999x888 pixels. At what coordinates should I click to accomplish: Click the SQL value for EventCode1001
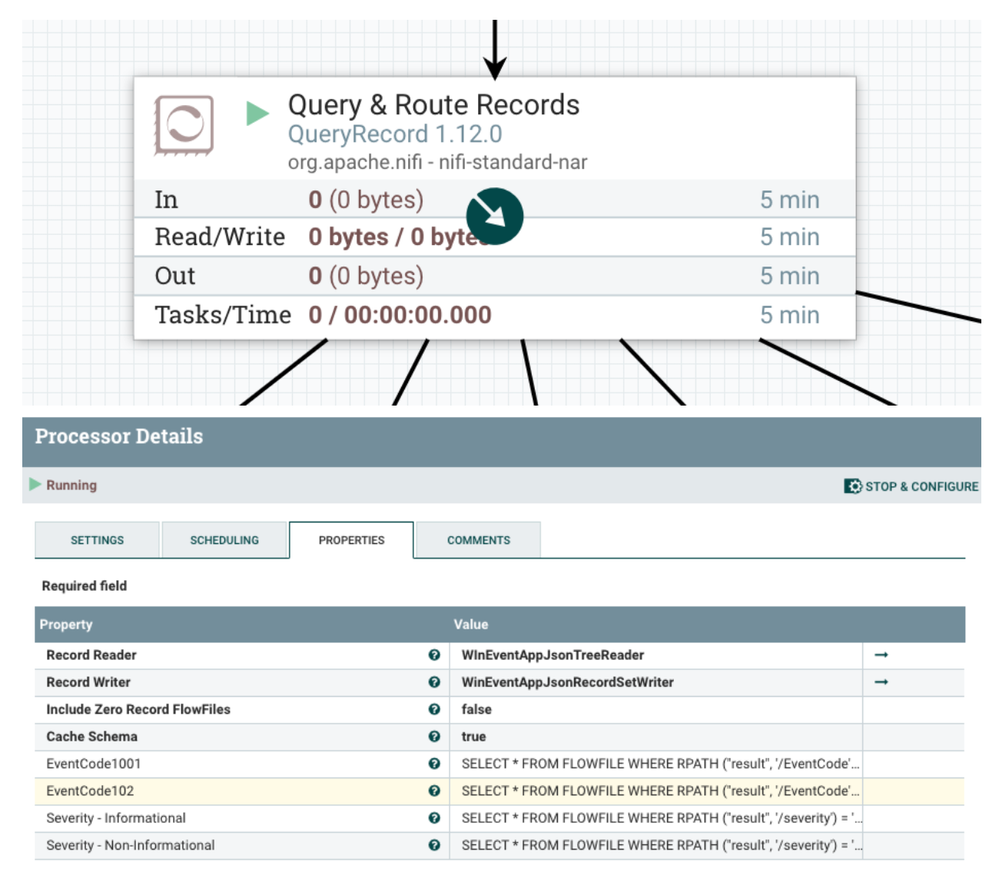point(660,763)
